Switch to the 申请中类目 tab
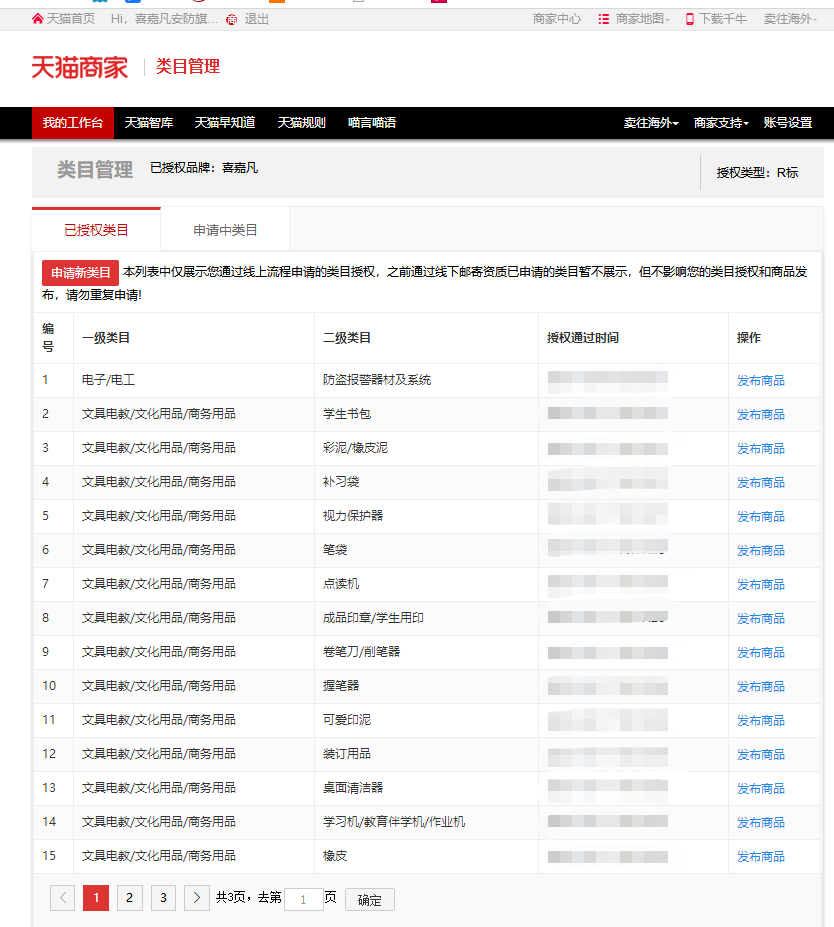Screen dimensions: 834x927 point(225,230)
